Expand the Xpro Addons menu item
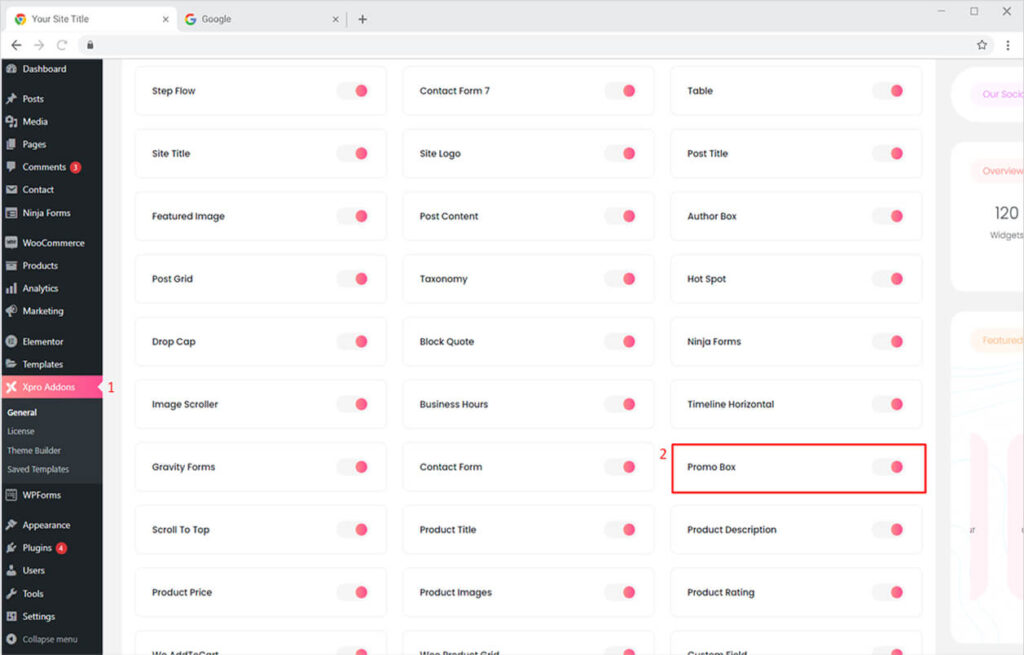1024x655 pixels. [48, 387]
